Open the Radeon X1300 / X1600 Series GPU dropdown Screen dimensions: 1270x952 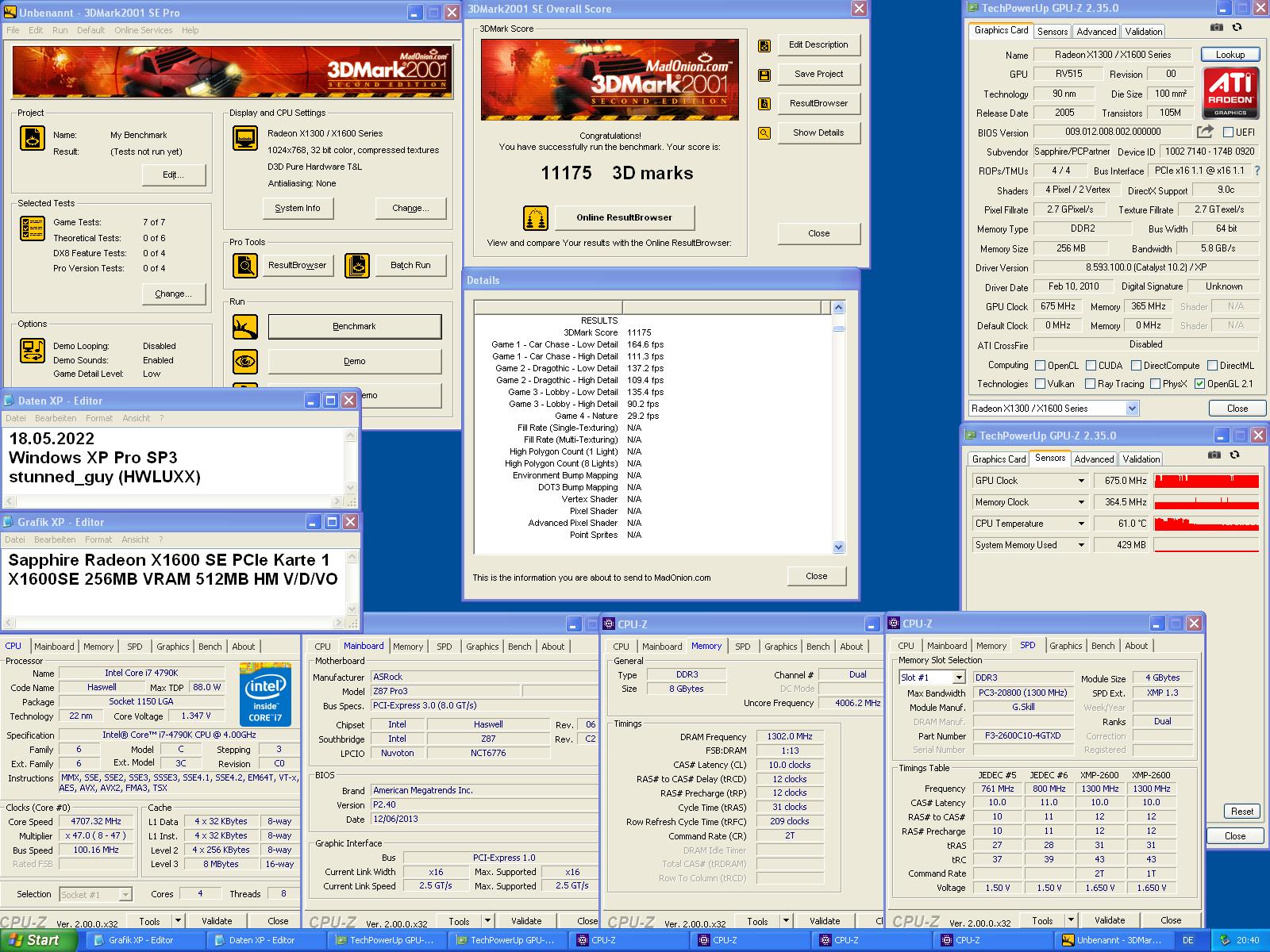[1132, 409]
